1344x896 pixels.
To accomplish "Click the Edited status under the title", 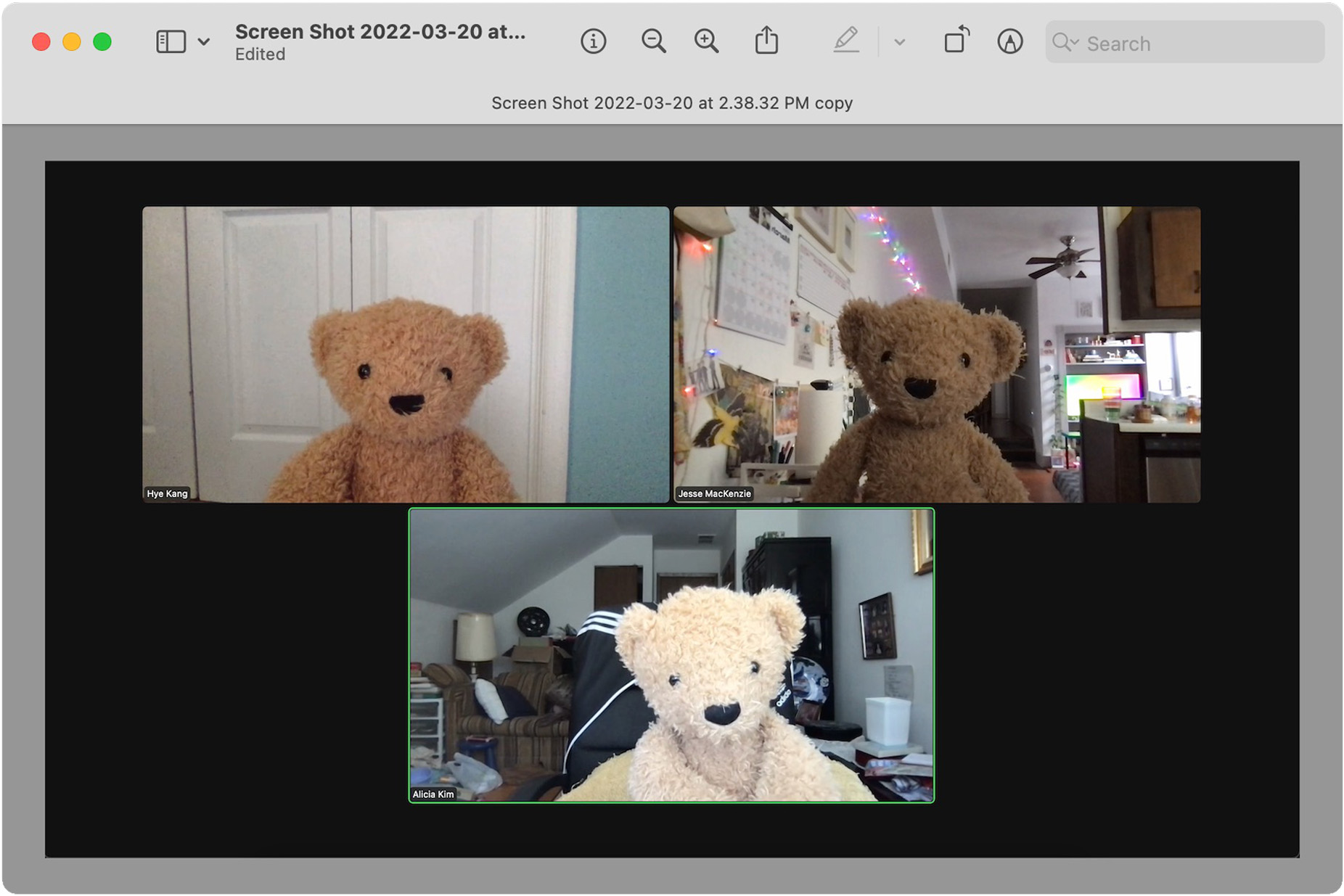I will (260, 54).
